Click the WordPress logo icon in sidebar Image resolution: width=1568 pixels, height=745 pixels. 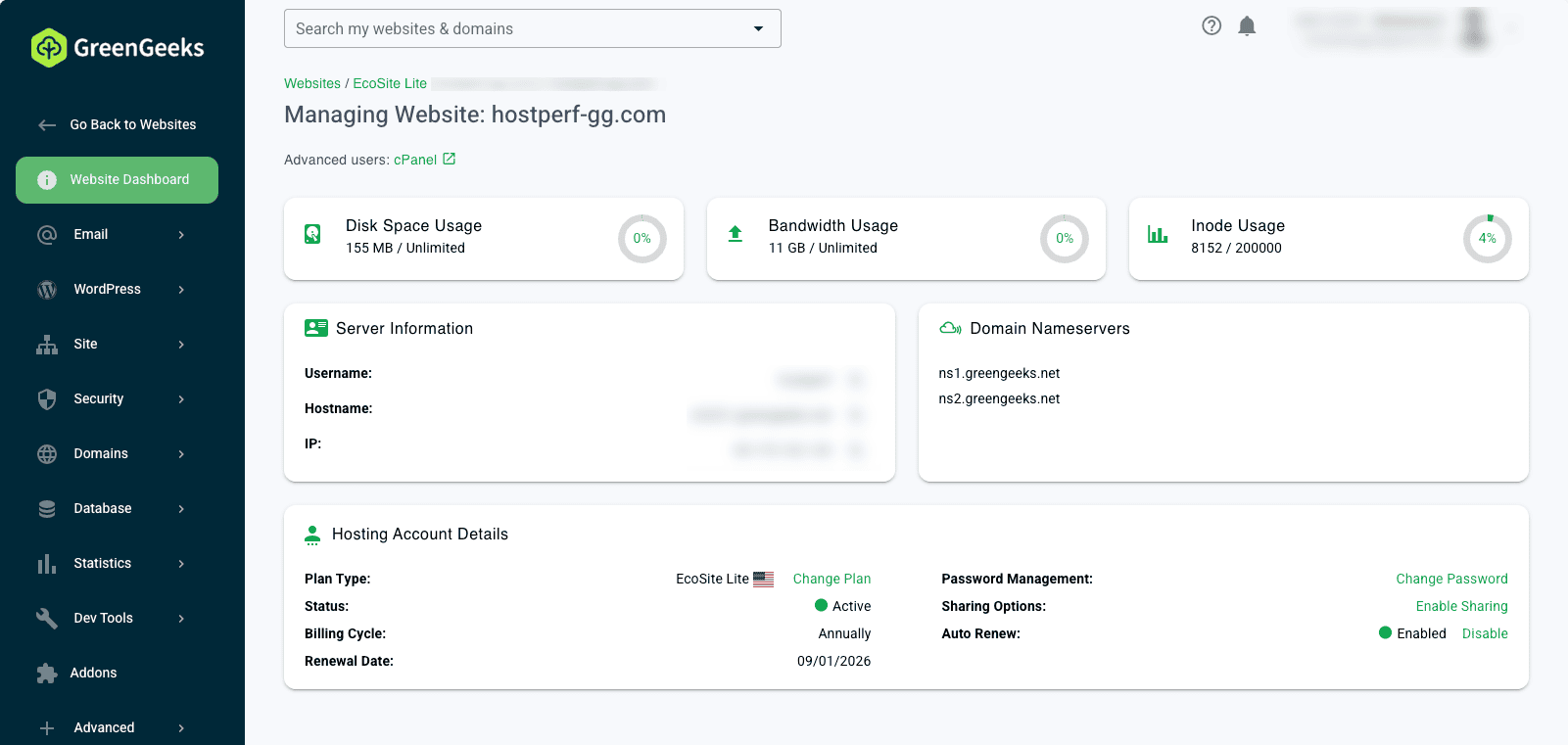click(x=47, y=290)
